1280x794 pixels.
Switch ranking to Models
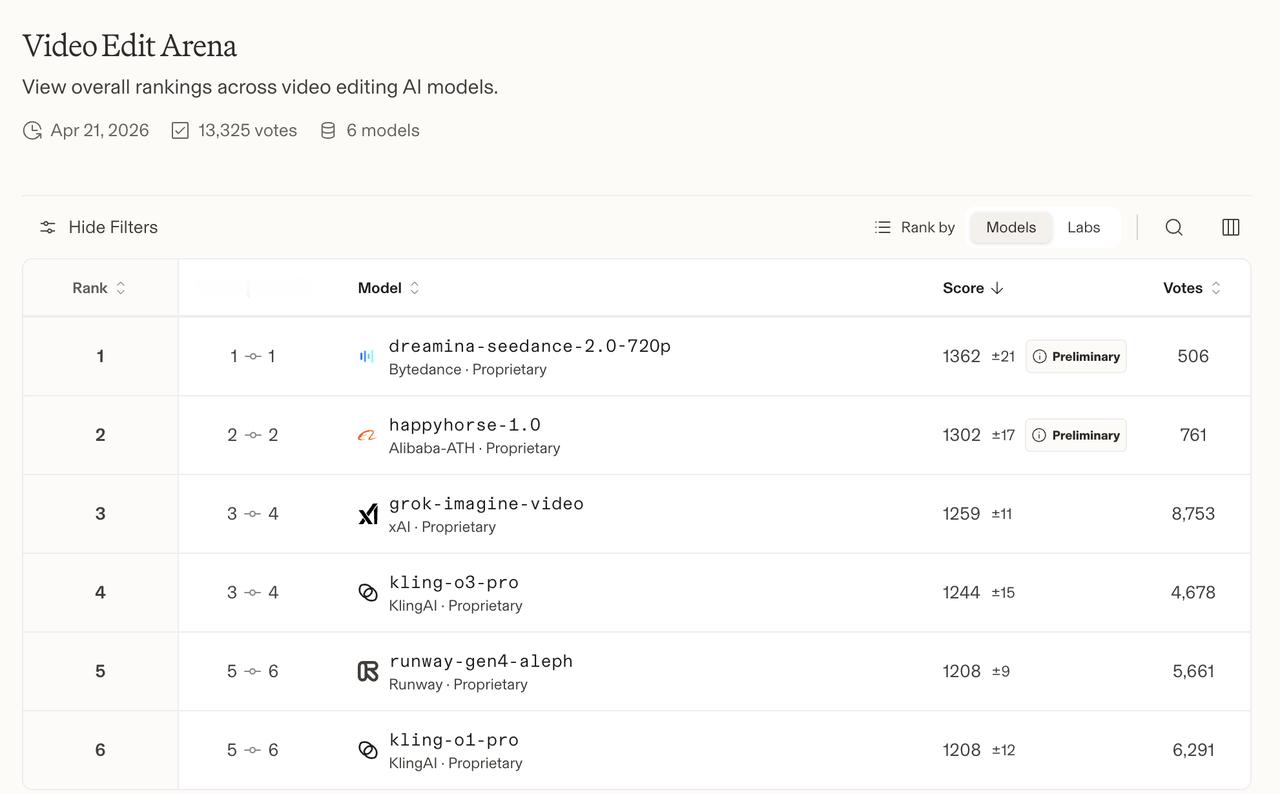[1010, 228]
